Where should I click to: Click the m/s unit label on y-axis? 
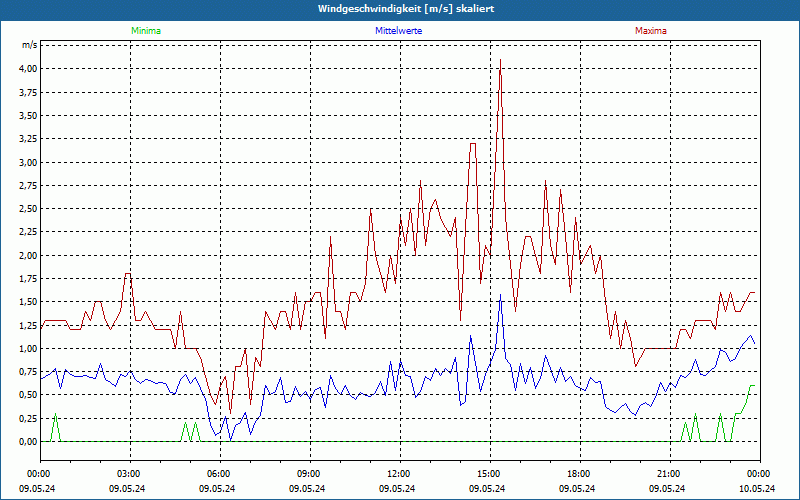pos(29,46)
